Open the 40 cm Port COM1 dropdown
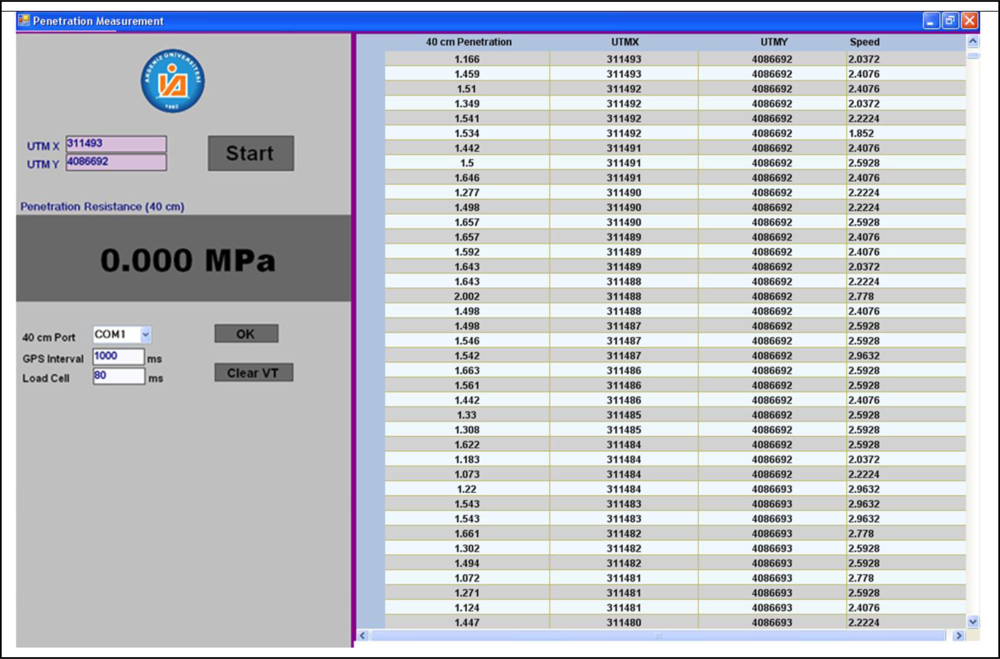 click(x=145, y=334)
